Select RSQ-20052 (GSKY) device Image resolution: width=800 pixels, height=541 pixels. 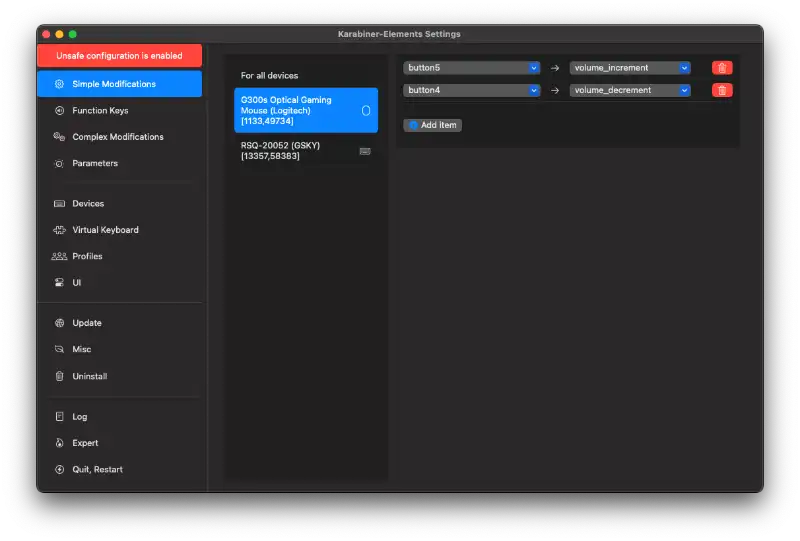tap(306, 151)
